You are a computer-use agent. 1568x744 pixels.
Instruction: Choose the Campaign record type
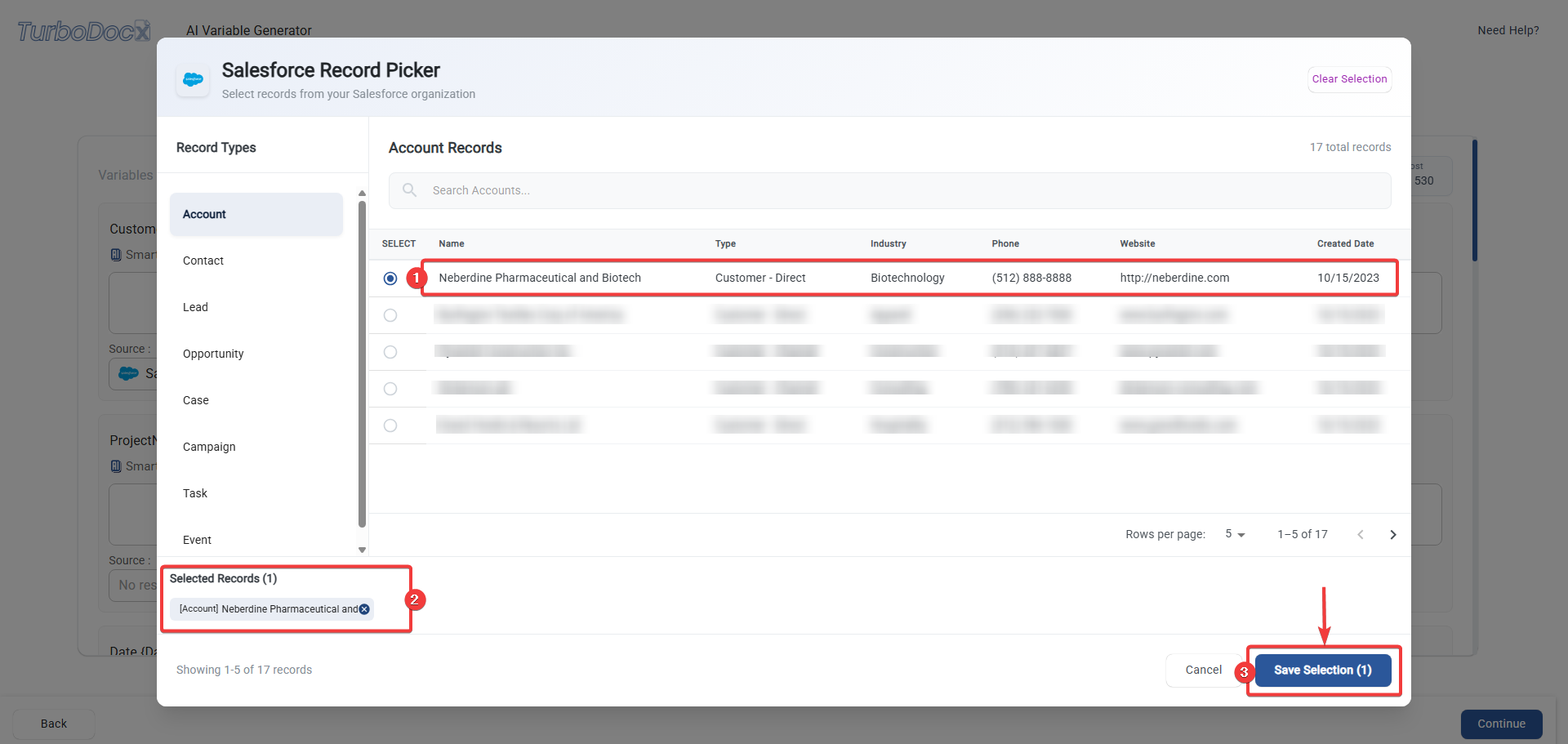(x=256, y=447)
